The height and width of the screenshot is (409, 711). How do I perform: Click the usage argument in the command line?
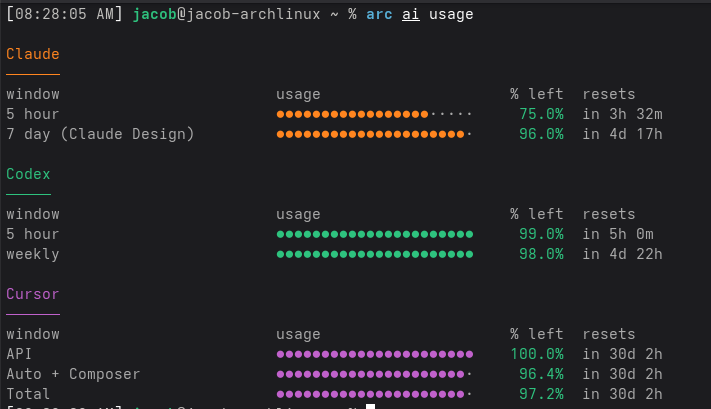point(451,15)
